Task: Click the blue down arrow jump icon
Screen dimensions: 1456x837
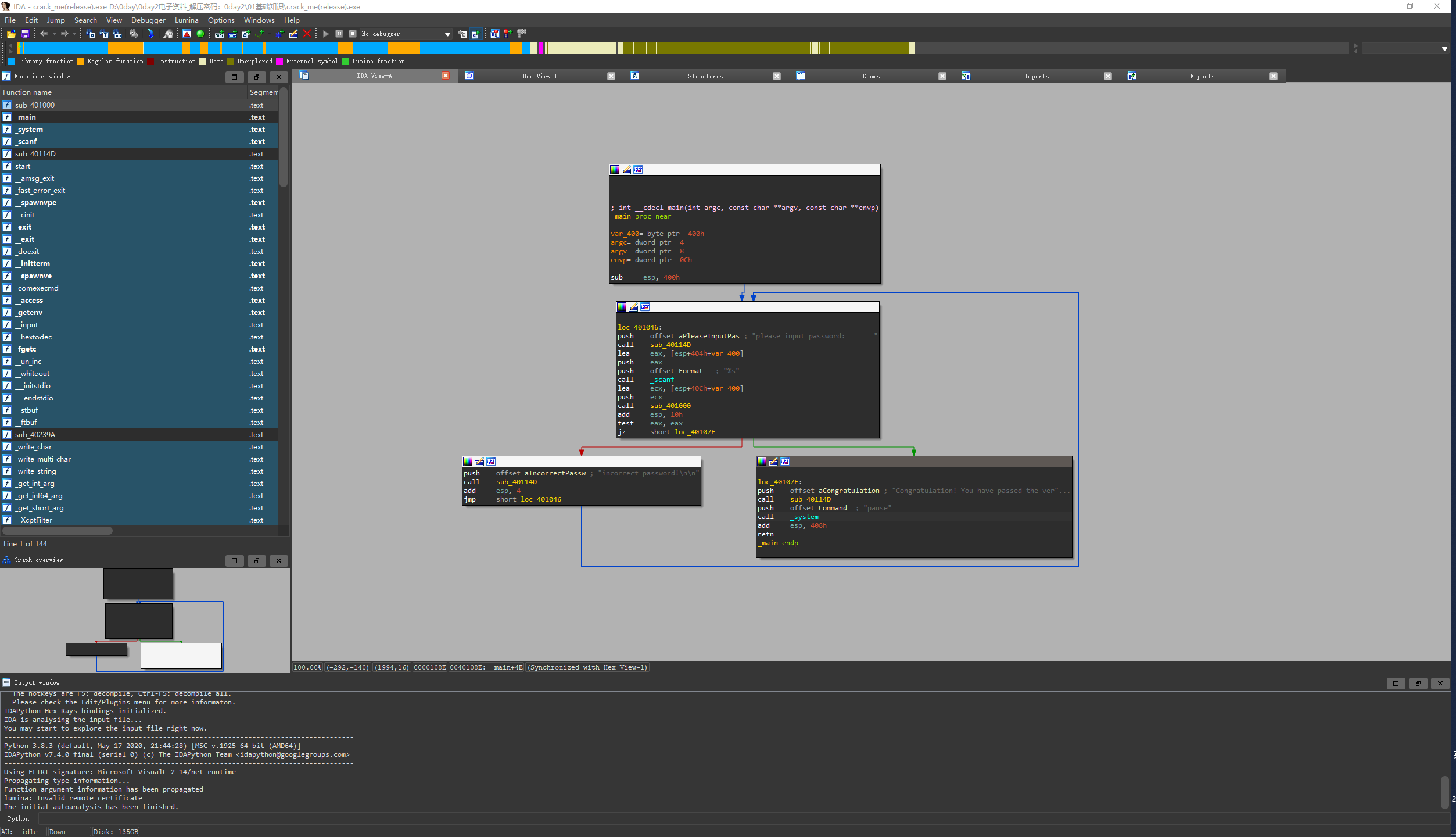Action: pos(150,34)
